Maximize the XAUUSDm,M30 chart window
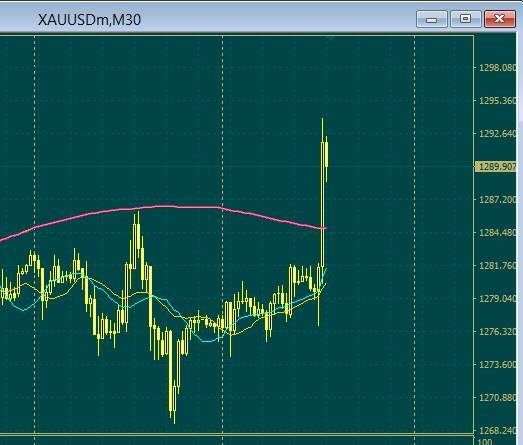Screen dimensions: 523x445 pyautogui.click(x=466, y=19)
